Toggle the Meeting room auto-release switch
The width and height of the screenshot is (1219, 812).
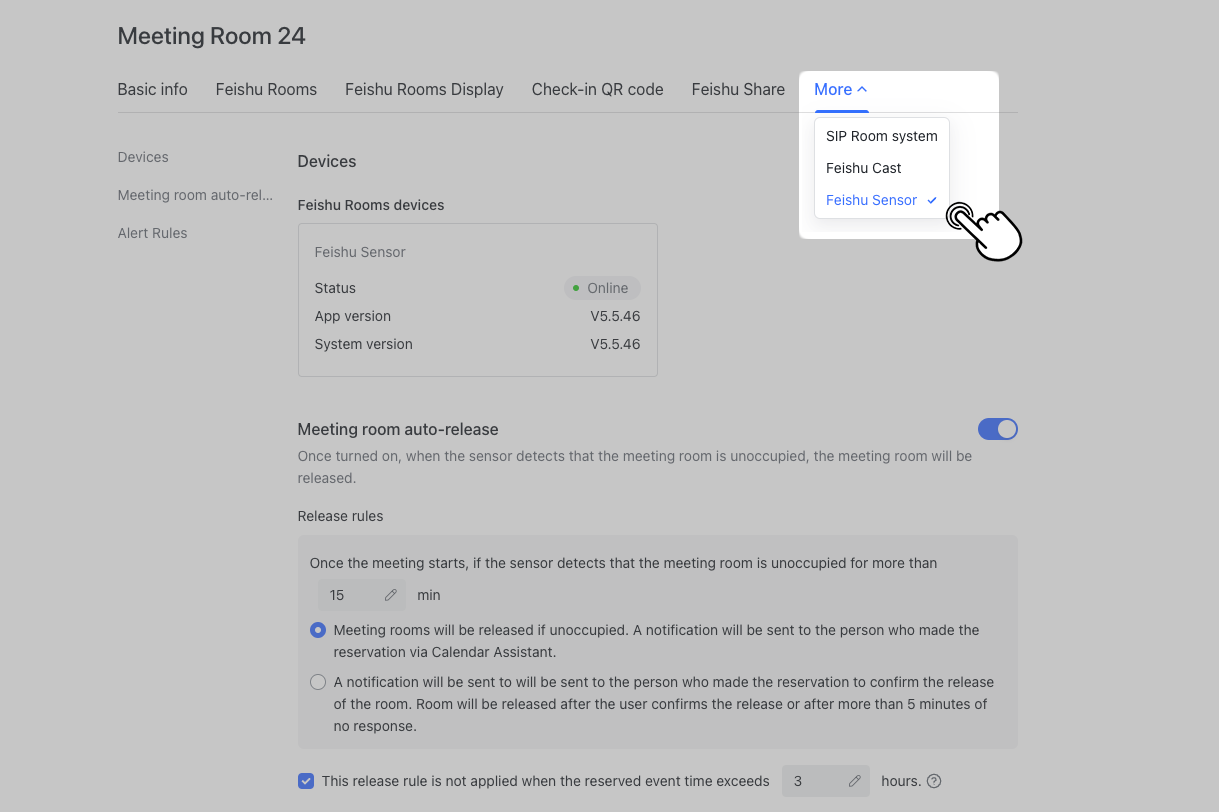click(997, 428)
